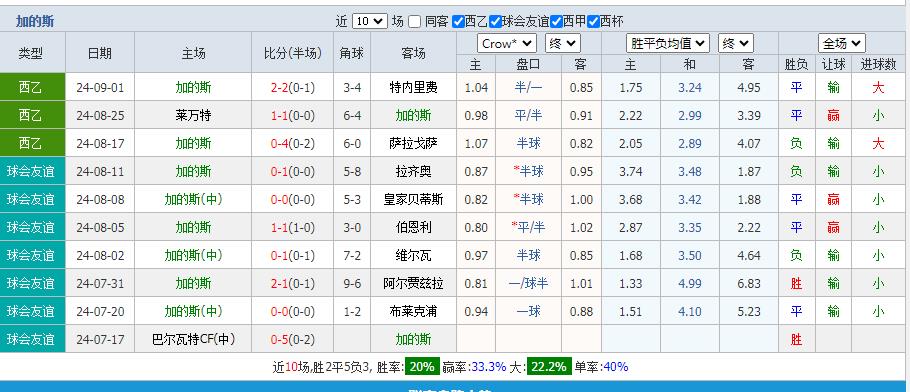Viewport: 910px width, 392px height.
Task: Click the 胜 result in the 阿尔赞兹拉 row
Action: [x=796, y=283]
